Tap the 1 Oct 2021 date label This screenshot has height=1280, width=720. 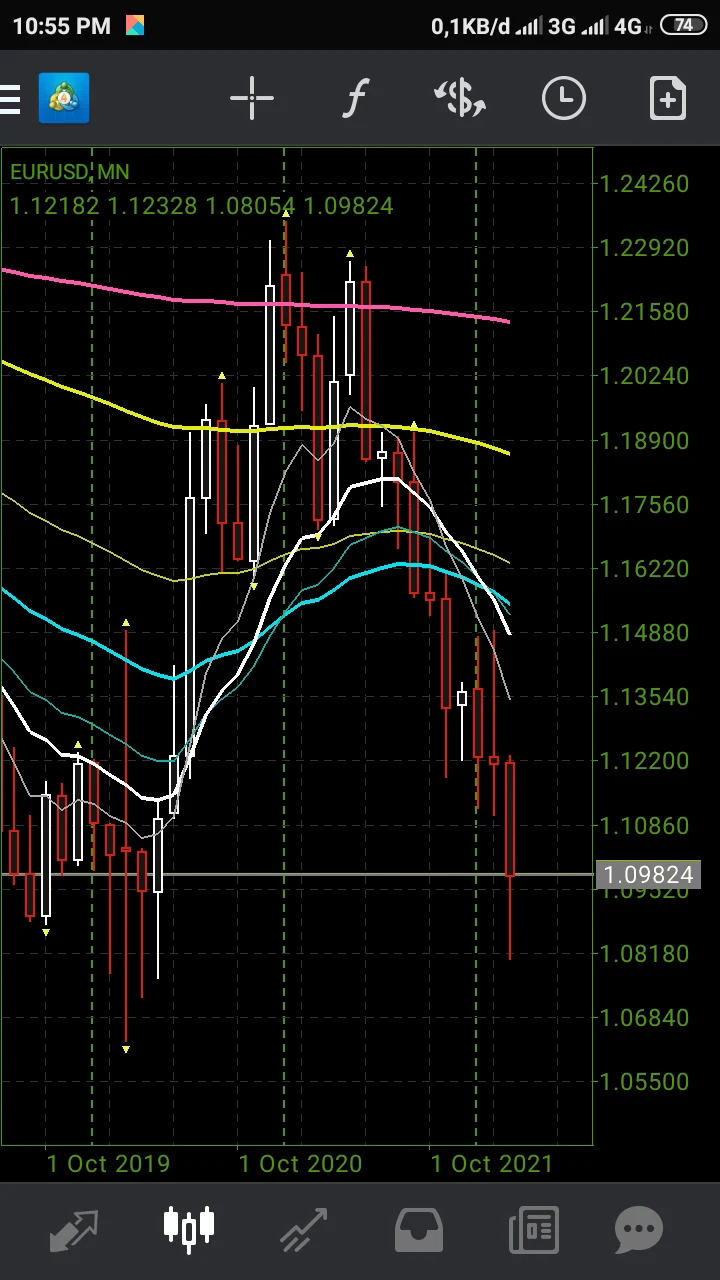492,1164
